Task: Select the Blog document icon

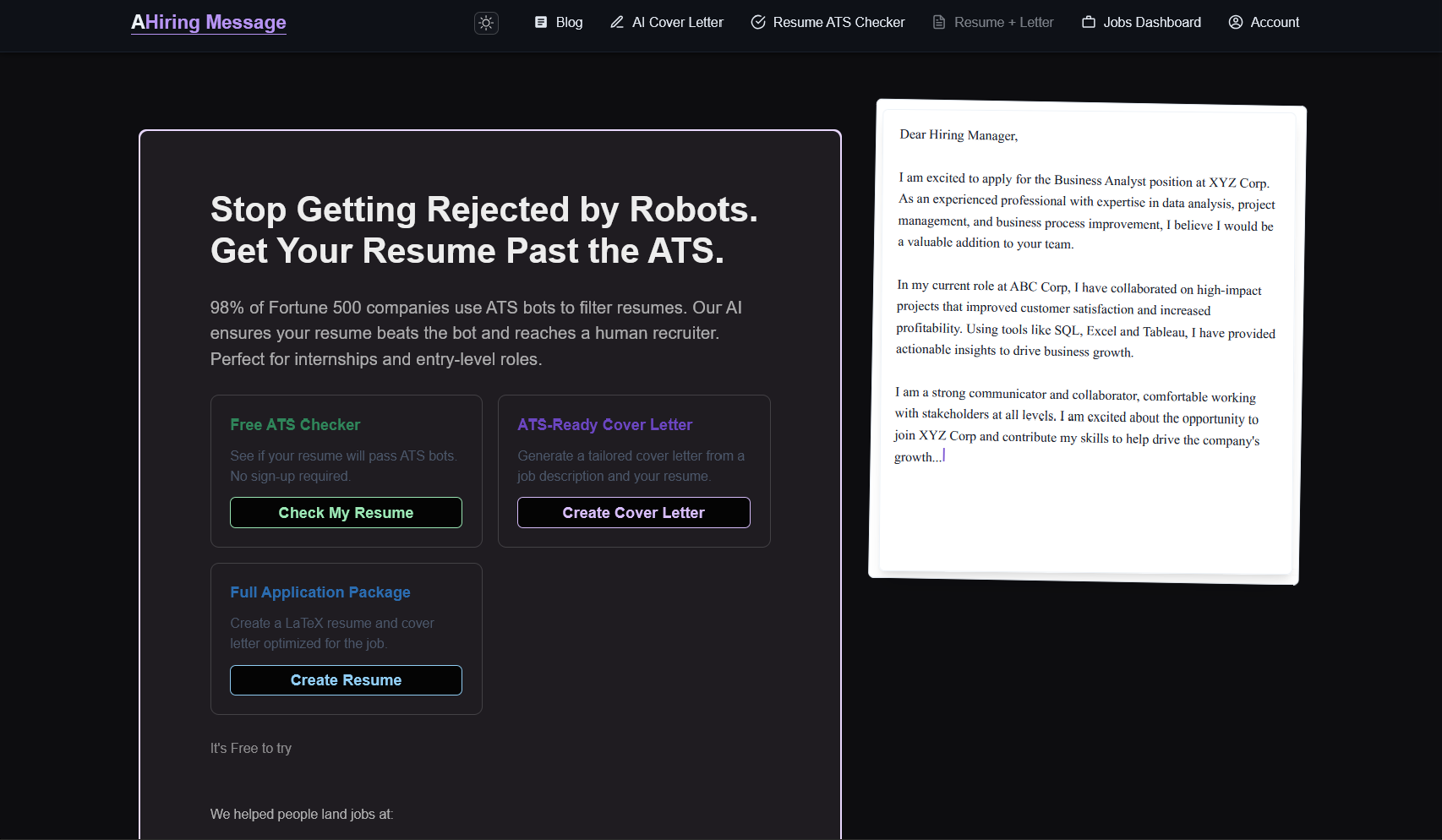Action: 539,21
